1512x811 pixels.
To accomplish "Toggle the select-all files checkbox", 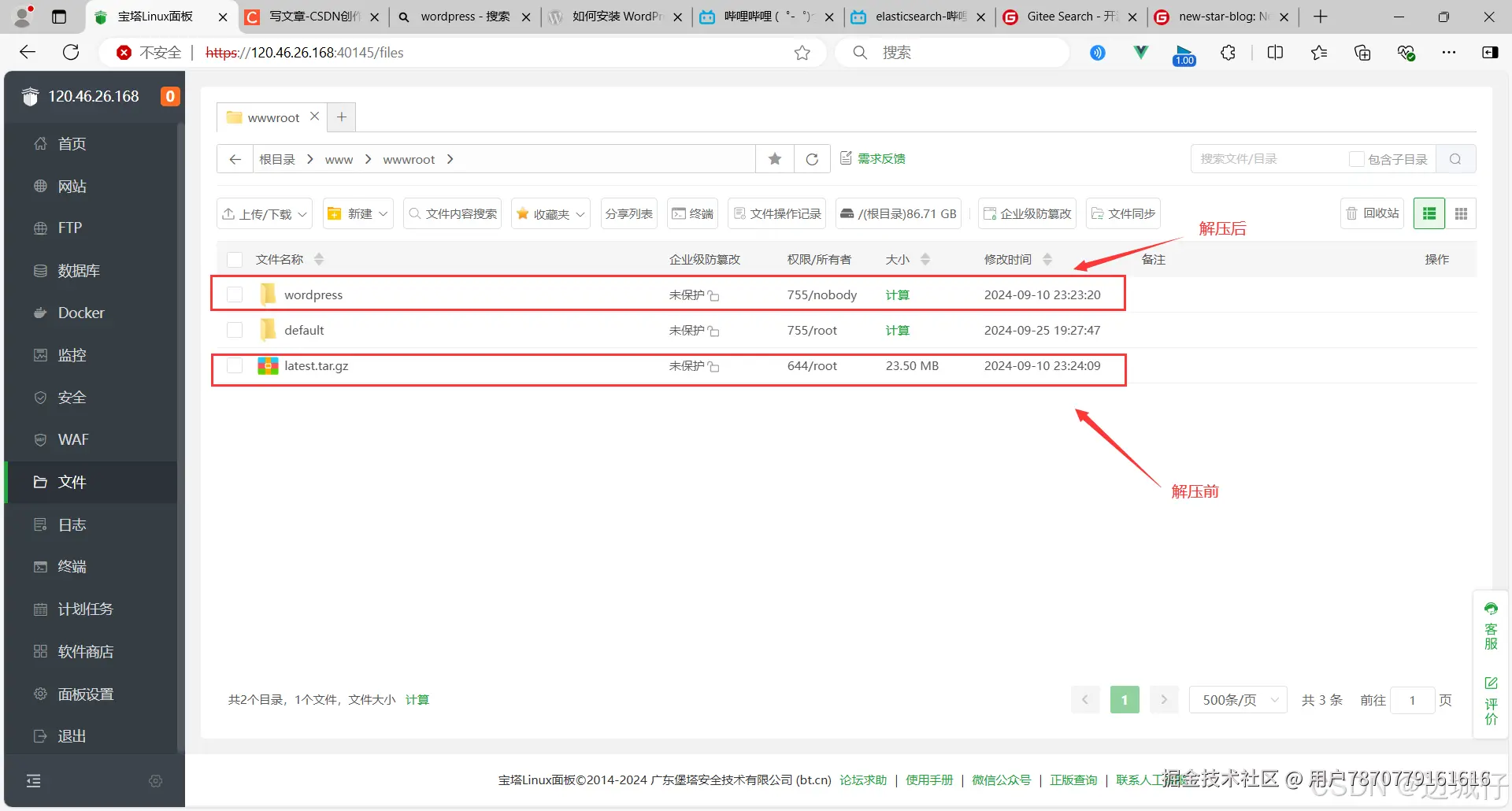I will (235, 259).
